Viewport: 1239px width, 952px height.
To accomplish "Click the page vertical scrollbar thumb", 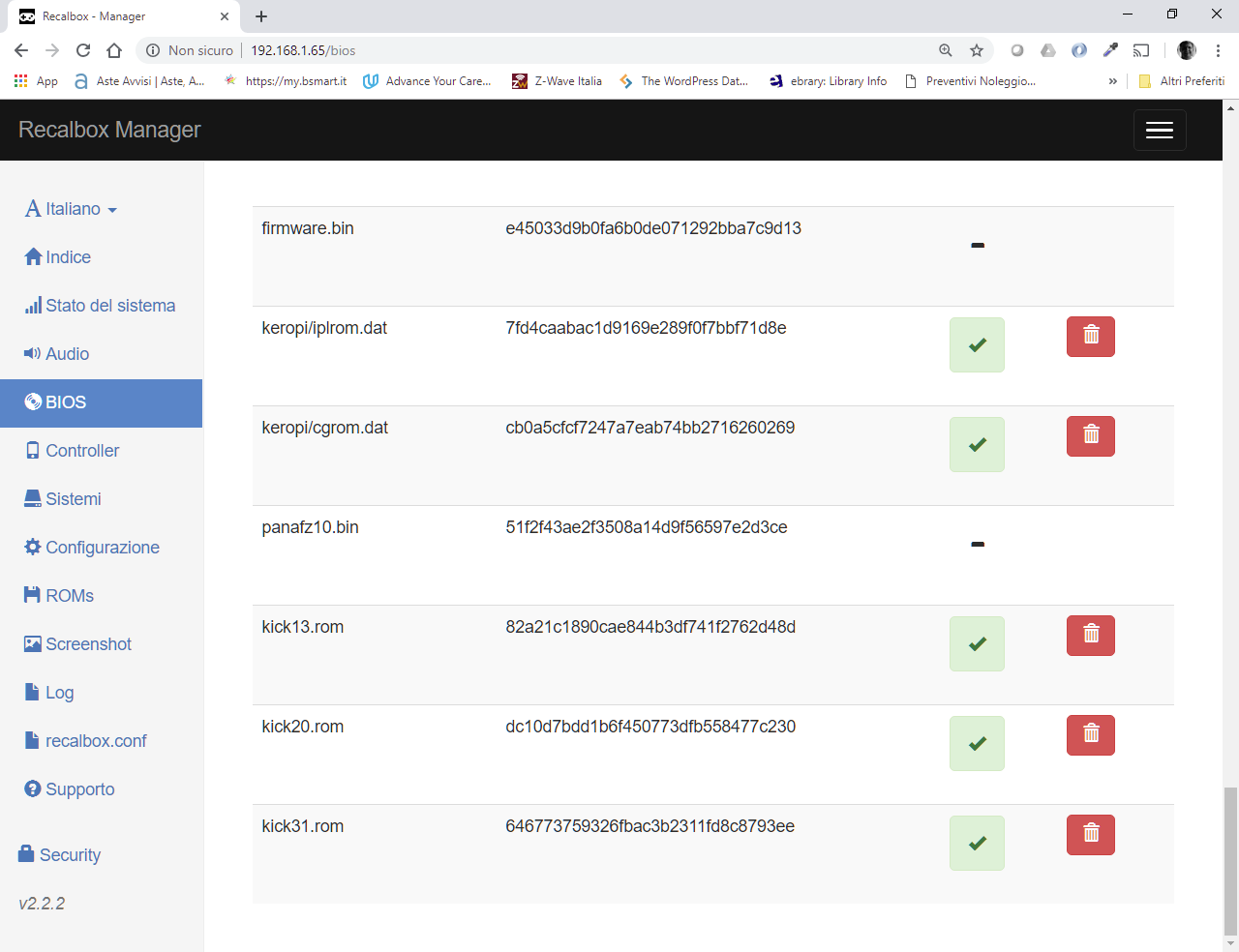I will coord(1230,861).
